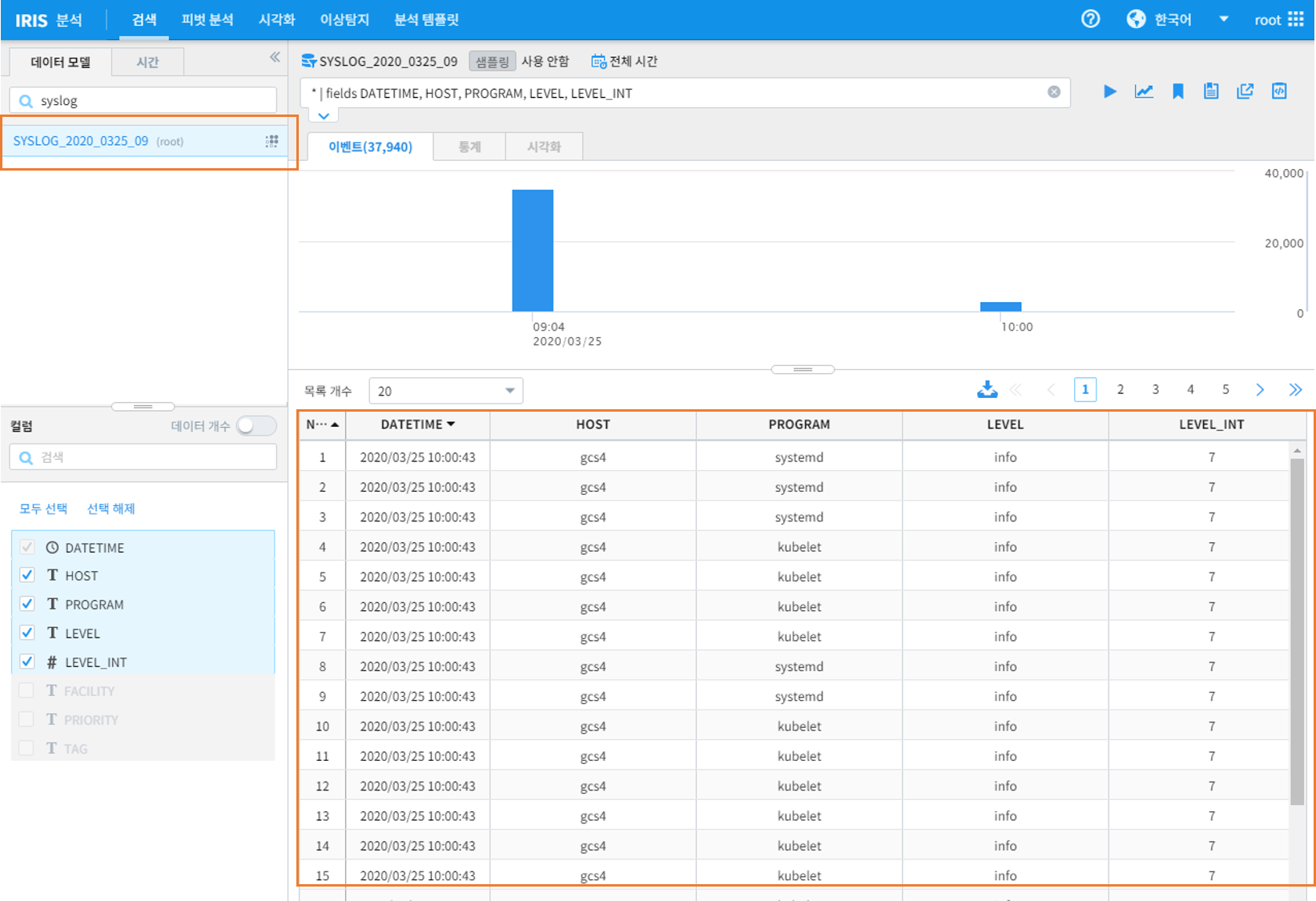The image size is (1316, 901).
Task: Check the TAG column checkbox
Action: click(26, 748)
